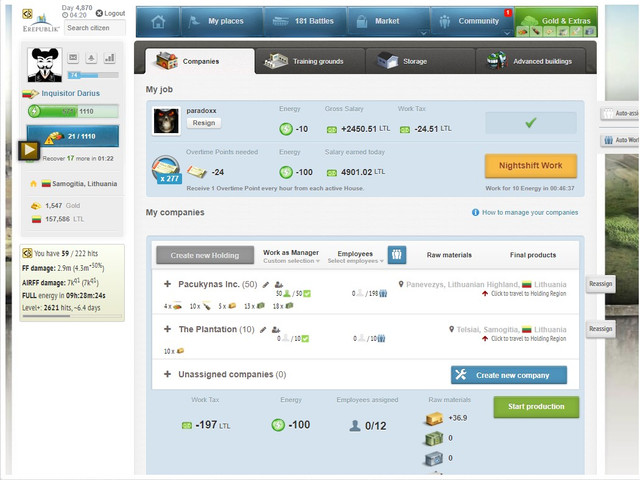This screenshot has width=640, height=480.
Task: Click the eRepublik logo
Action: click(41, 24)
